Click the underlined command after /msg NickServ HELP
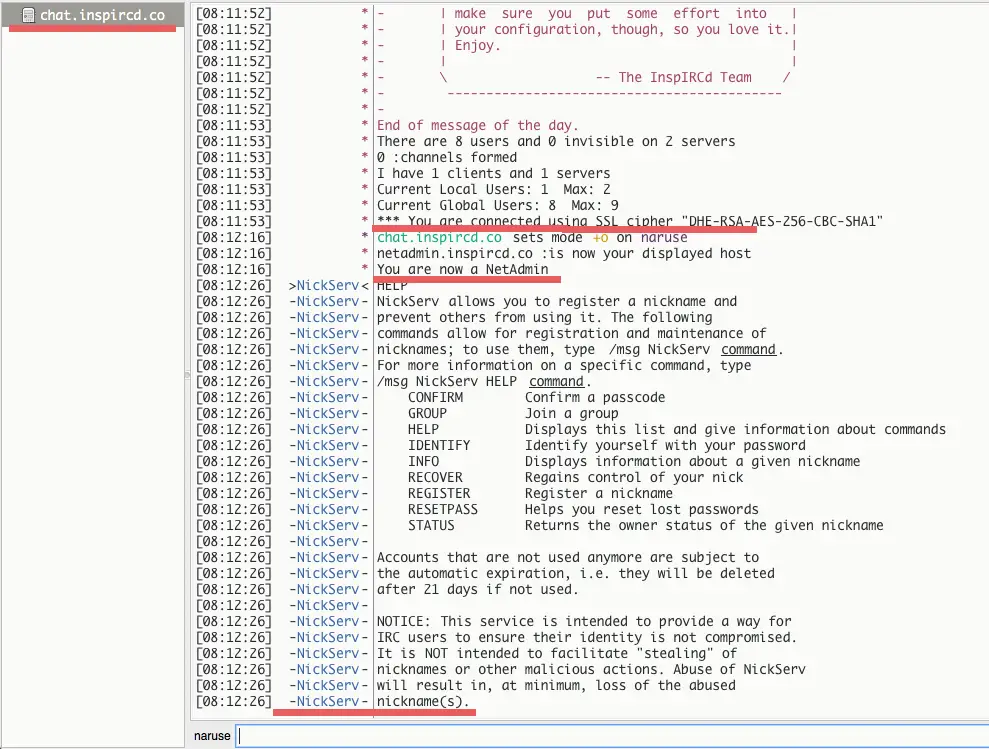 pos(556,381)
